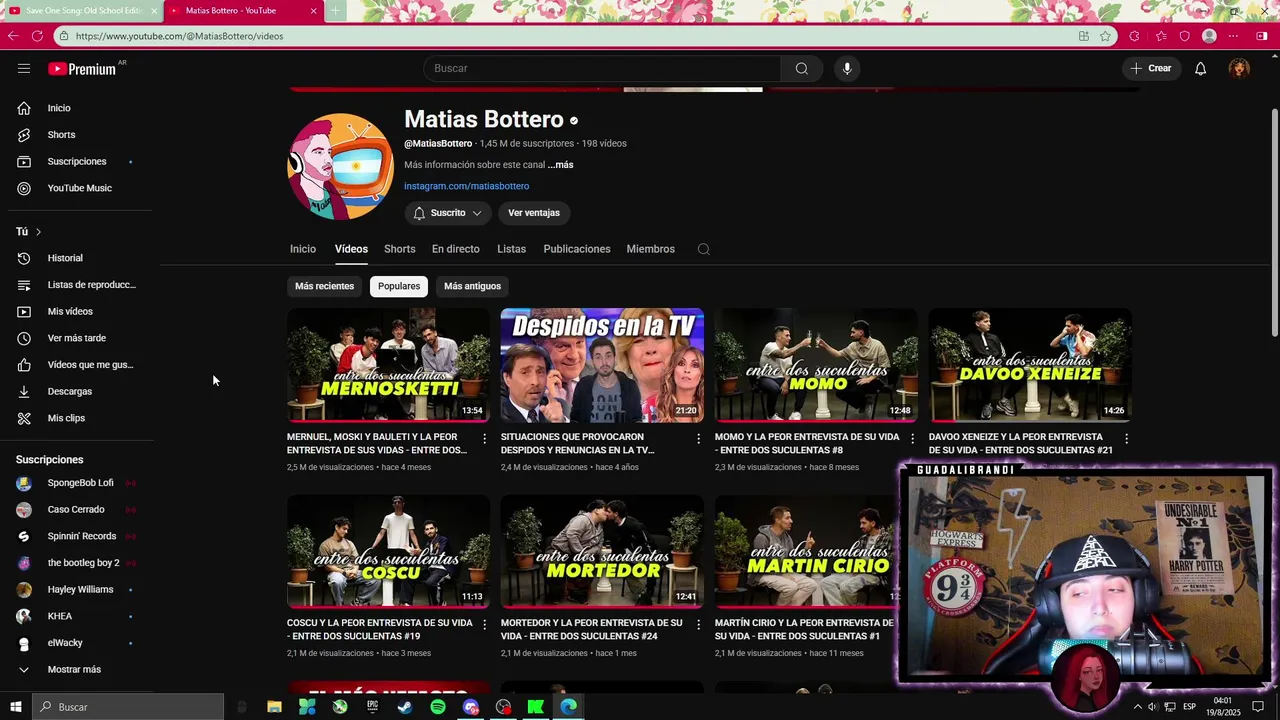The height and width of the screenshot is (720, 1280).
Task: Click the Buscar search field
Action: pos(602,68)
